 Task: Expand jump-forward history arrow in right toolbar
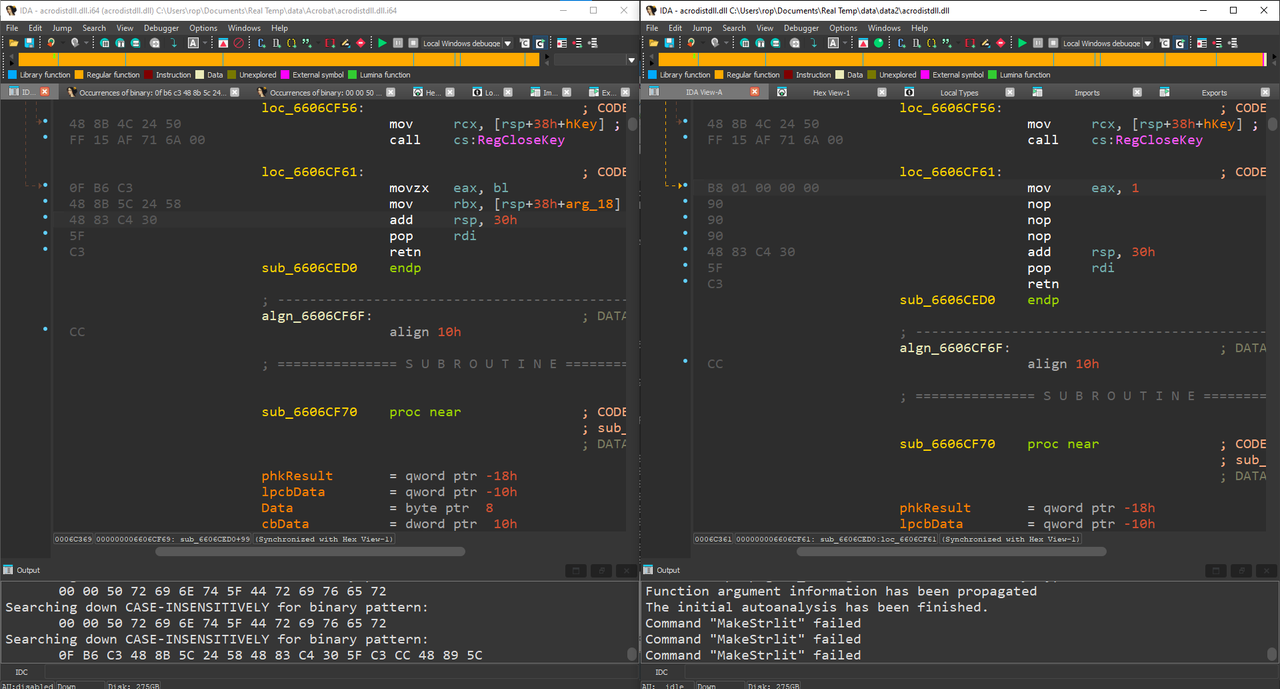(x=726, y=43)
